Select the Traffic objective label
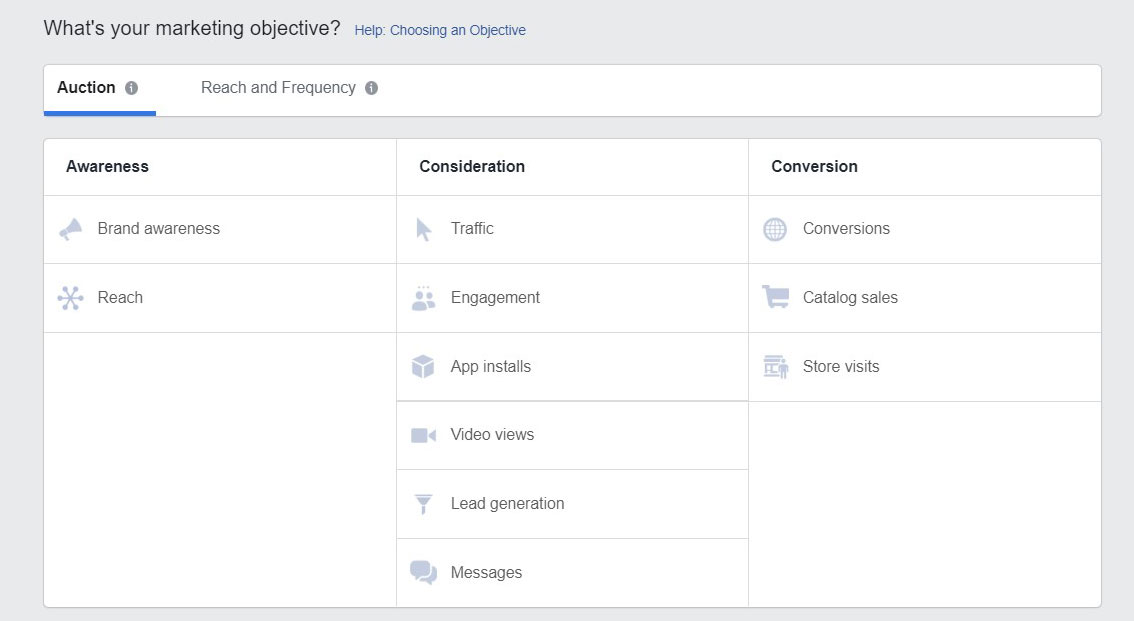The image size is (1134, 621). coord(472,228)
